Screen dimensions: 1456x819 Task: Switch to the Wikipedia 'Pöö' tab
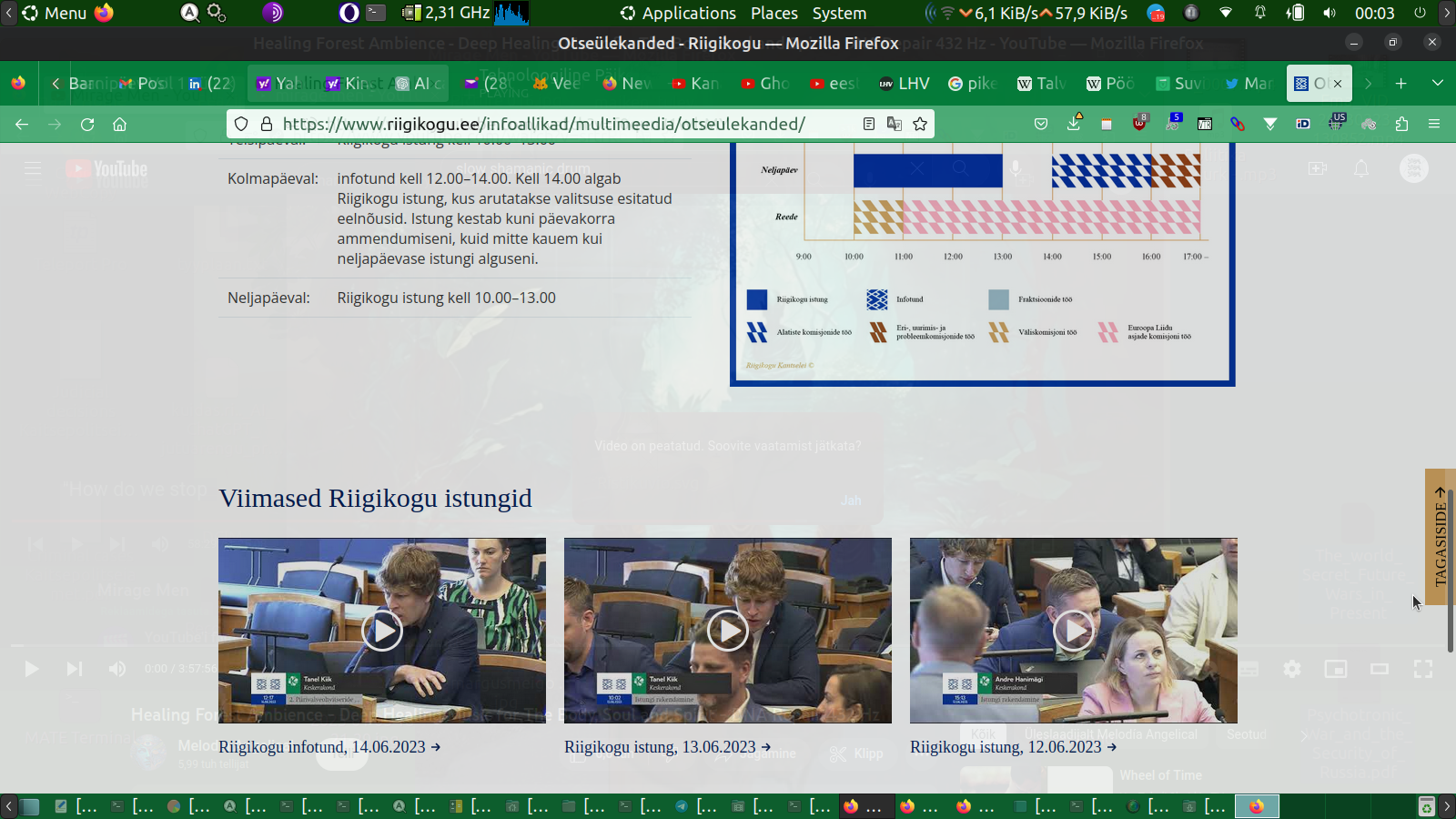click(1111, 83)
